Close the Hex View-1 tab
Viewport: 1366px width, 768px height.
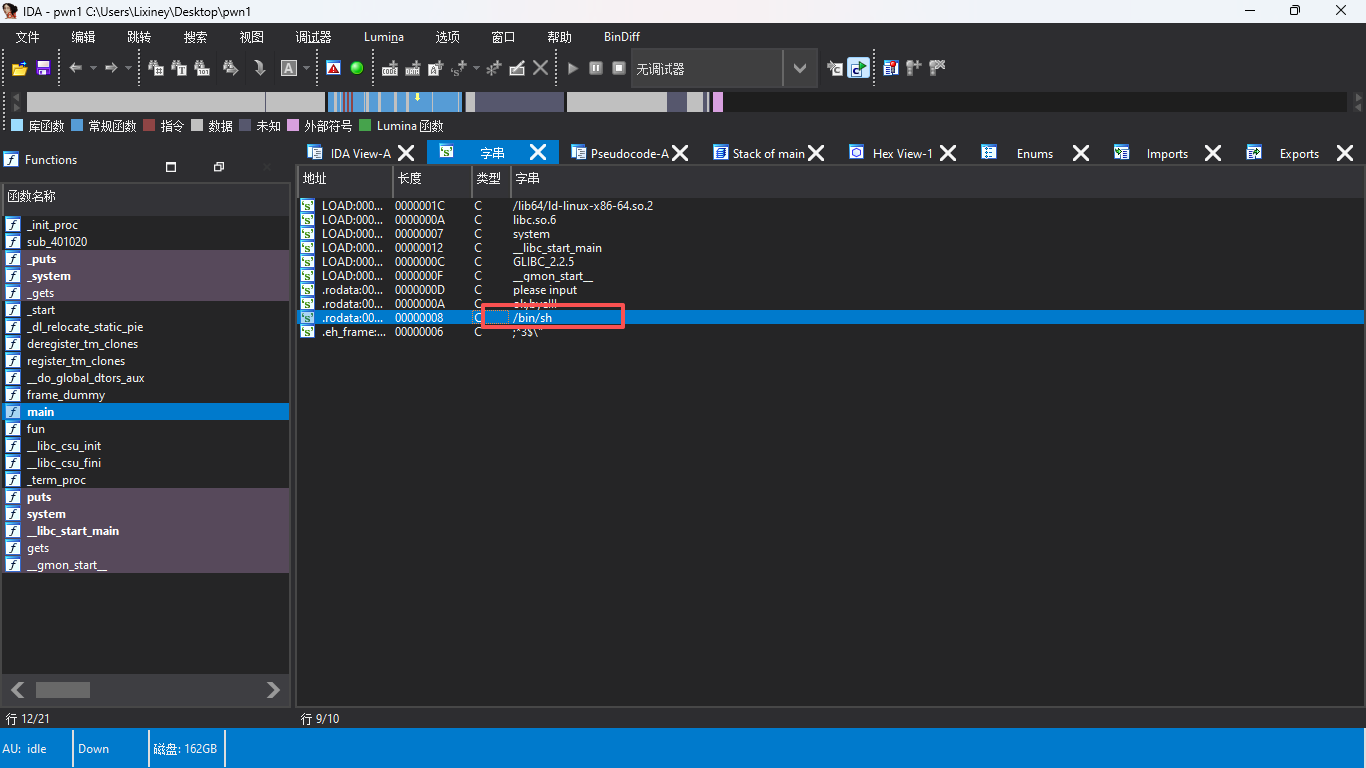click(x=948, y=153)
